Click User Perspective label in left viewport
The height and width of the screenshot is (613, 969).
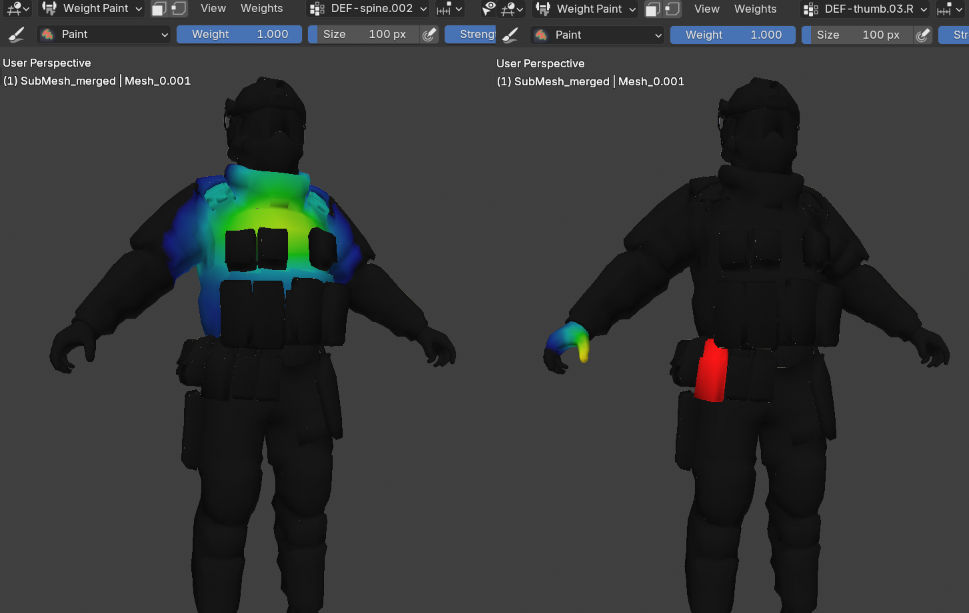tap(47, 63)
